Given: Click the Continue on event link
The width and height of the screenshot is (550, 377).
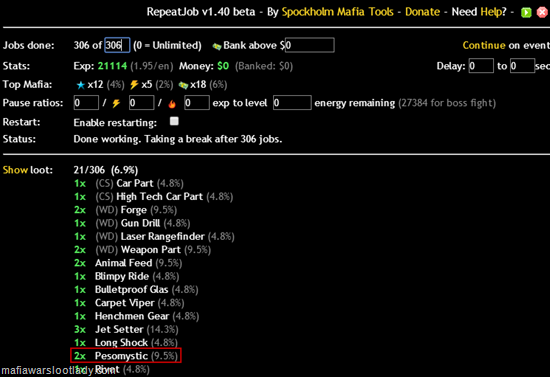Looking at the screenshot, I should [506, 45].
